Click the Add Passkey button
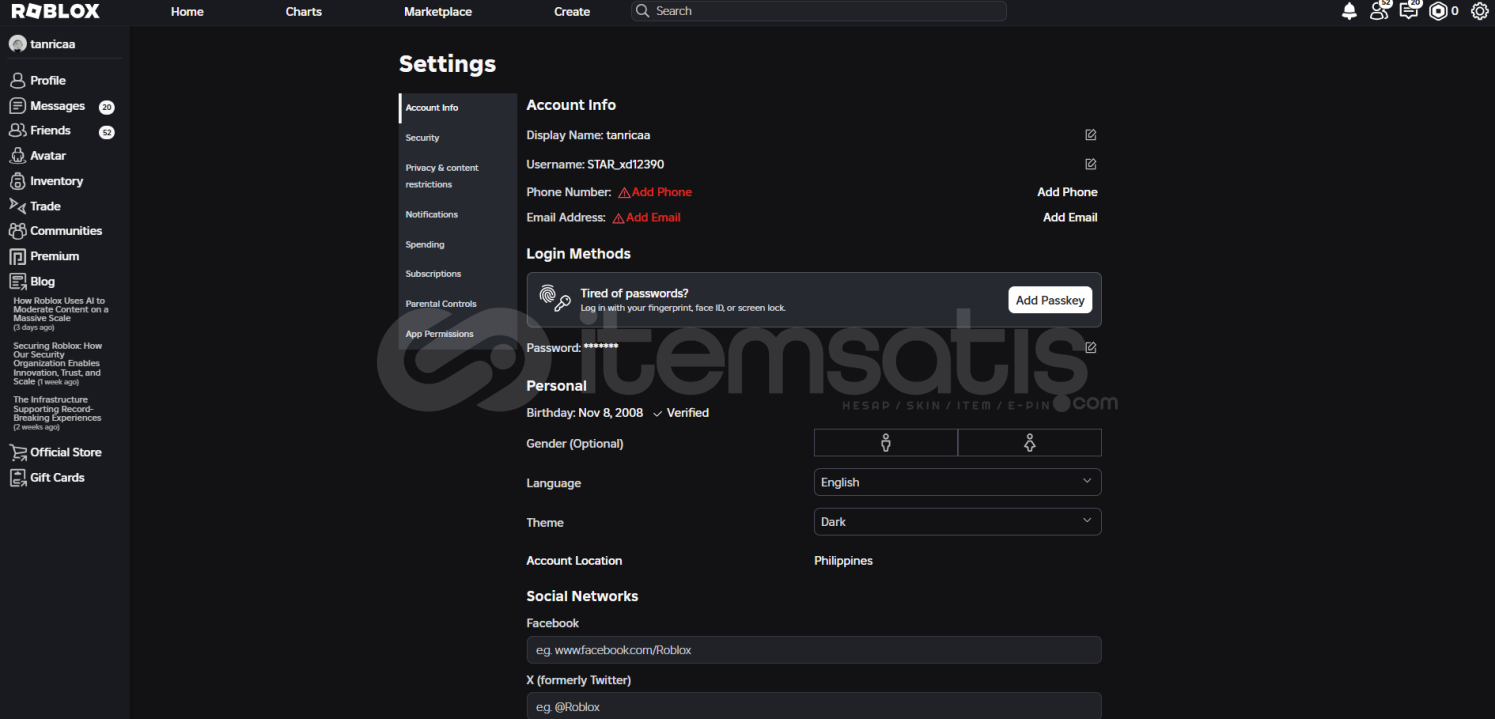 (x=1050, y=300)
